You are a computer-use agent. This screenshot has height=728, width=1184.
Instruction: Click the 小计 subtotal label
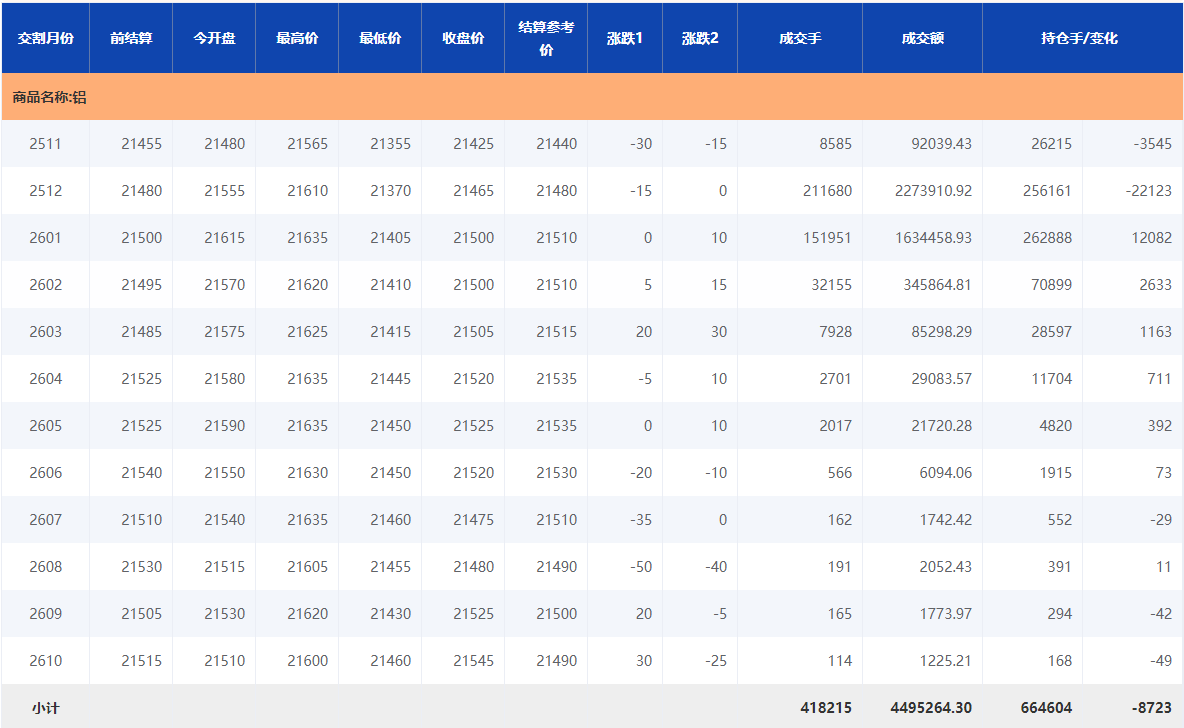point(45,708)
